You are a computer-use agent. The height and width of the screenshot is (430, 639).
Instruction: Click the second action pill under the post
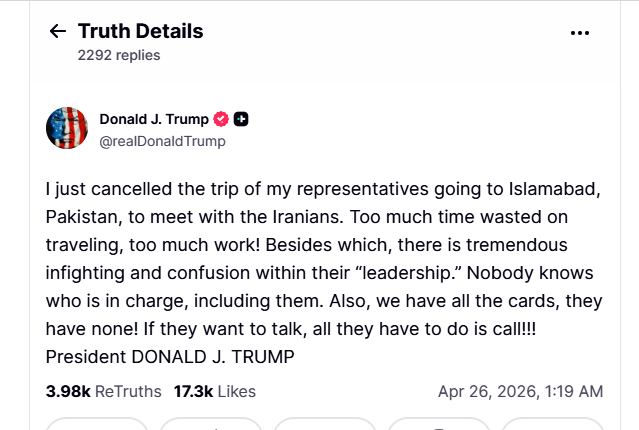[x=211, y=424]
